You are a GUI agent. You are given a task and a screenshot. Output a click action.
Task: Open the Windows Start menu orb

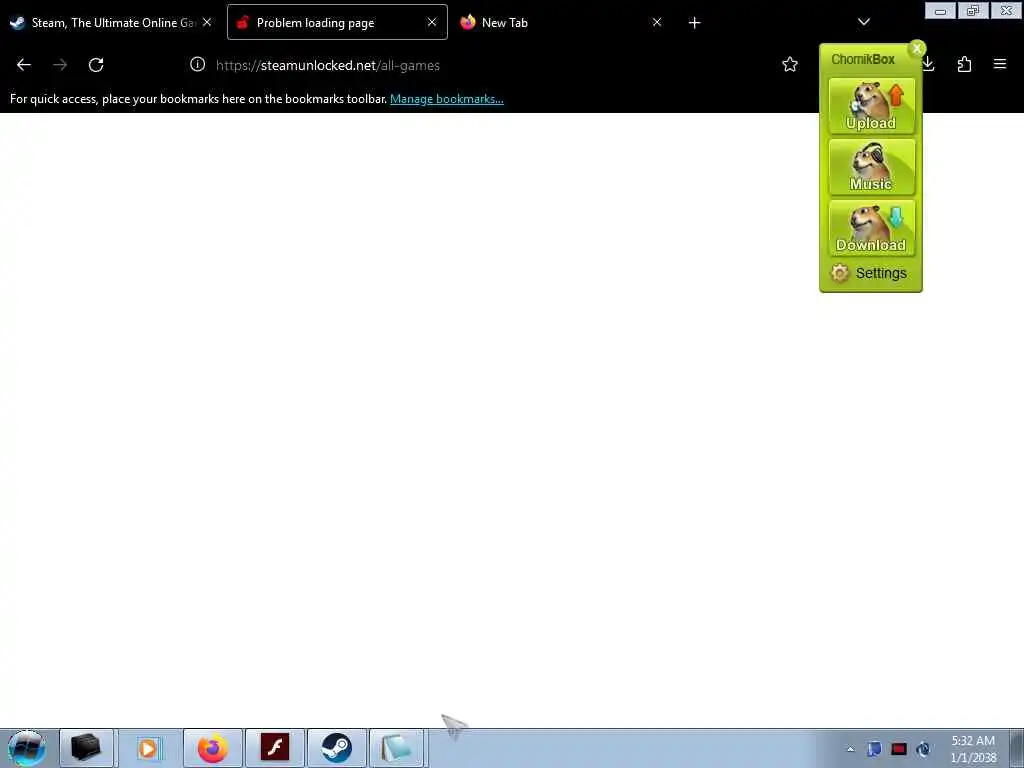pos(26,748)
